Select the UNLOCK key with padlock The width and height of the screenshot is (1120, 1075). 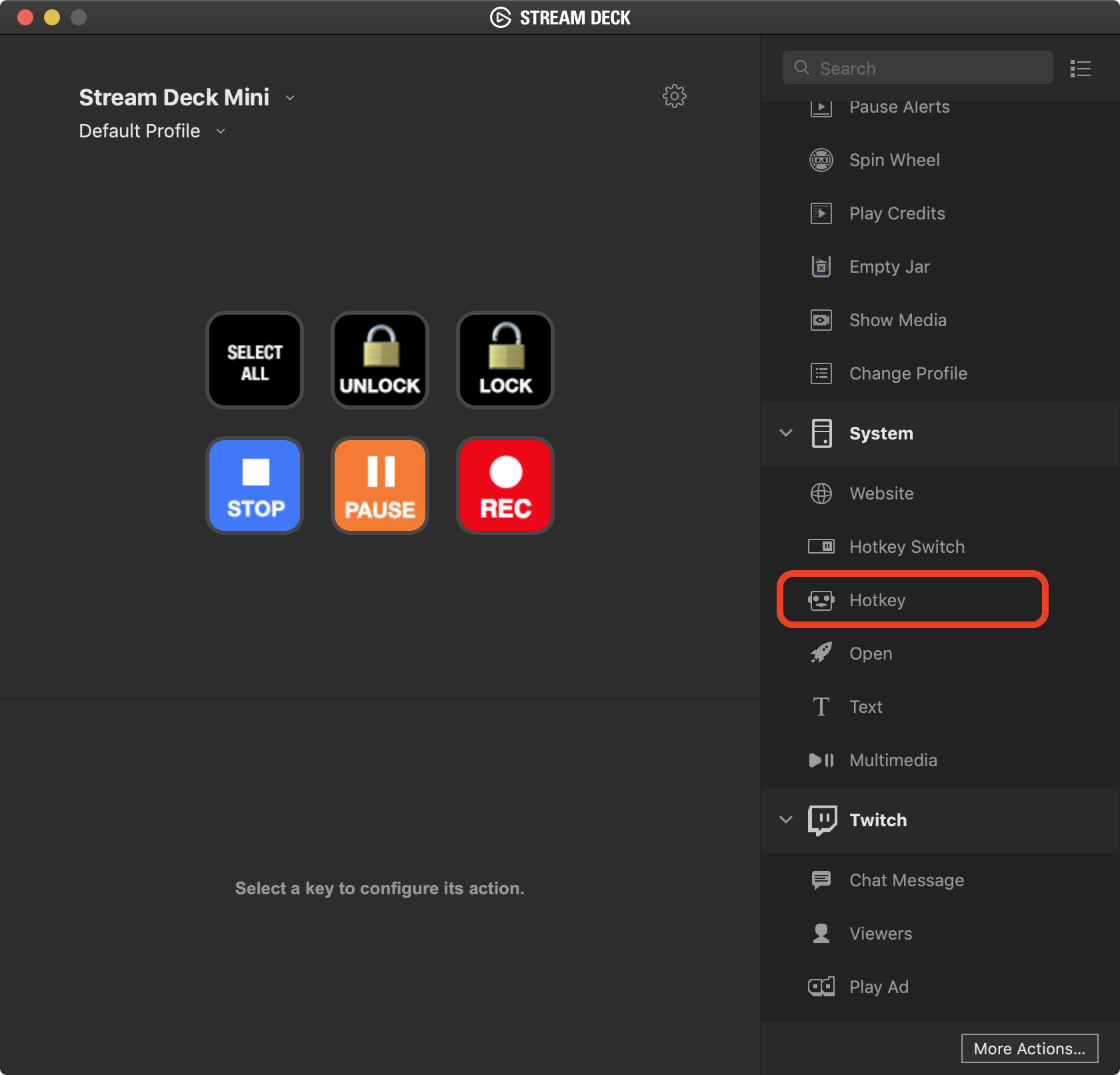click(x=380, y=360)
